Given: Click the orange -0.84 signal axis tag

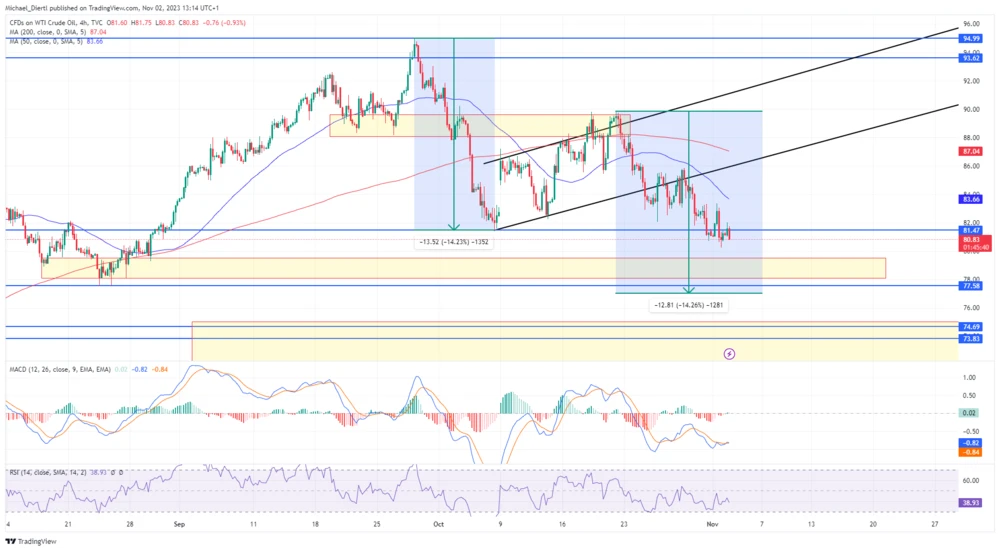Looking at the screenshot, I should coord(970,452).
